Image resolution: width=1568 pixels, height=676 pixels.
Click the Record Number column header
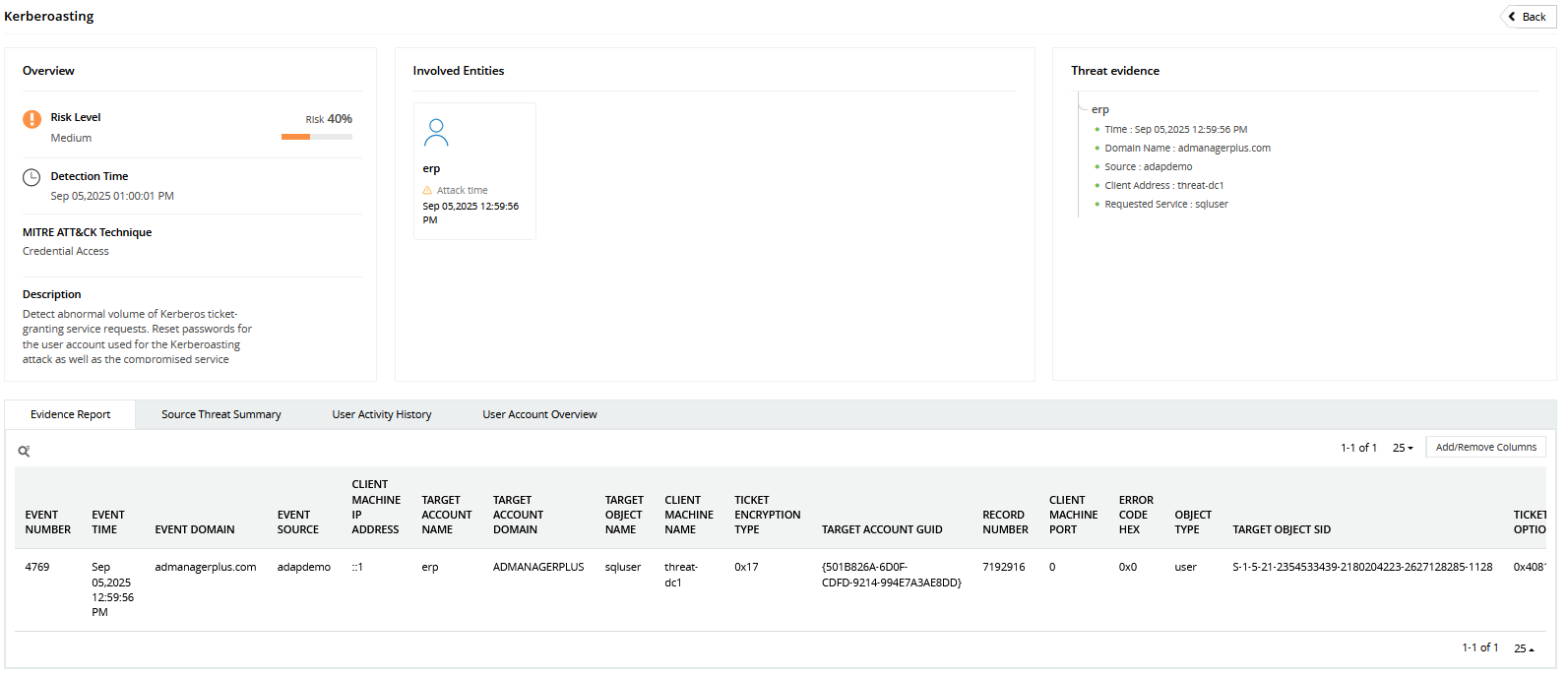[x=1005, y=522]
